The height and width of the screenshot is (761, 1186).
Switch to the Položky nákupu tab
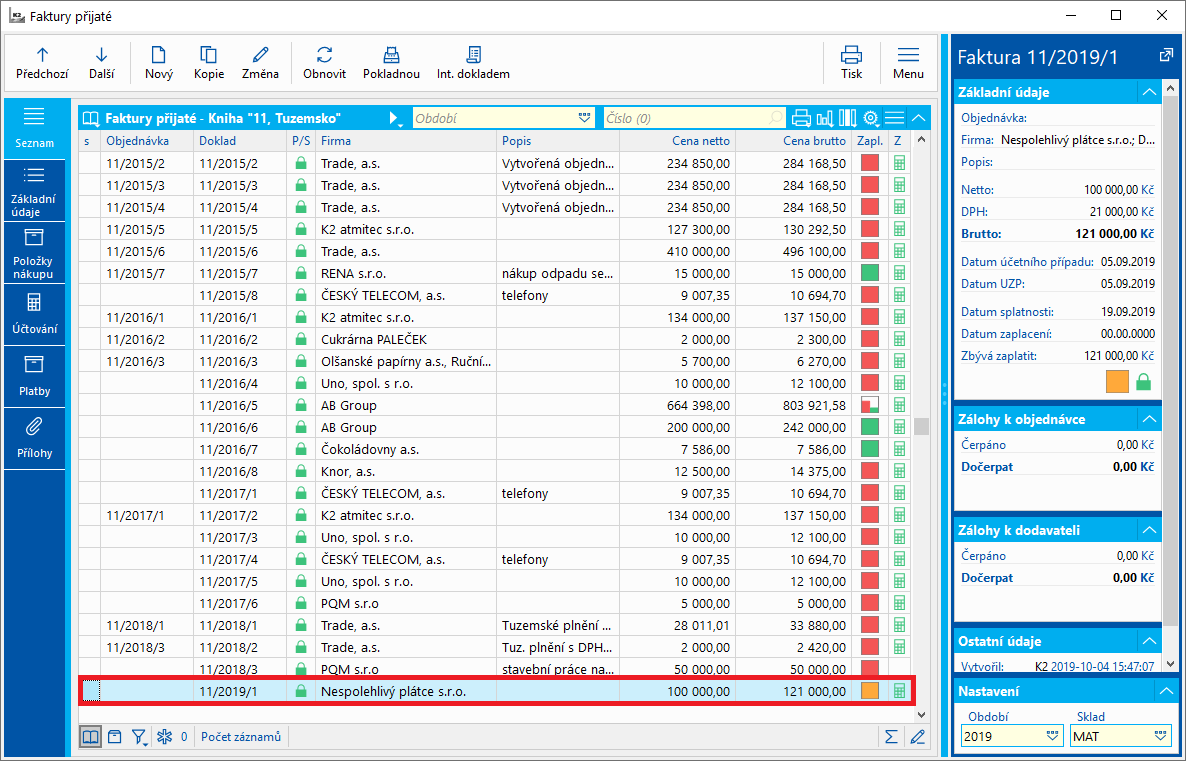[x=34, y=251]
